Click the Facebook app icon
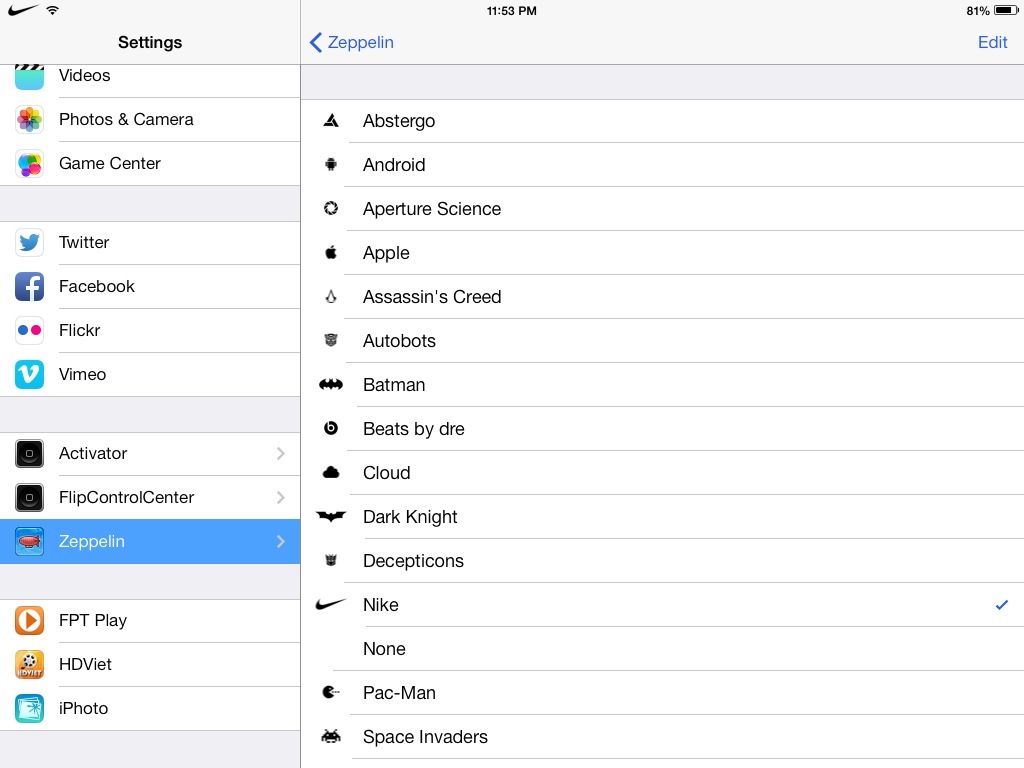This screenshot has height=768, width=1024. [29, 286]
